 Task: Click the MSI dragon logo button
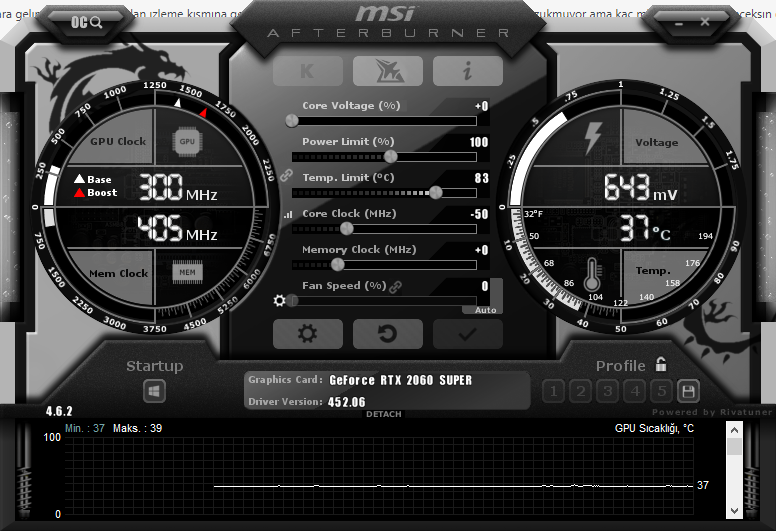pyautogui.click(x=388, y=71)
